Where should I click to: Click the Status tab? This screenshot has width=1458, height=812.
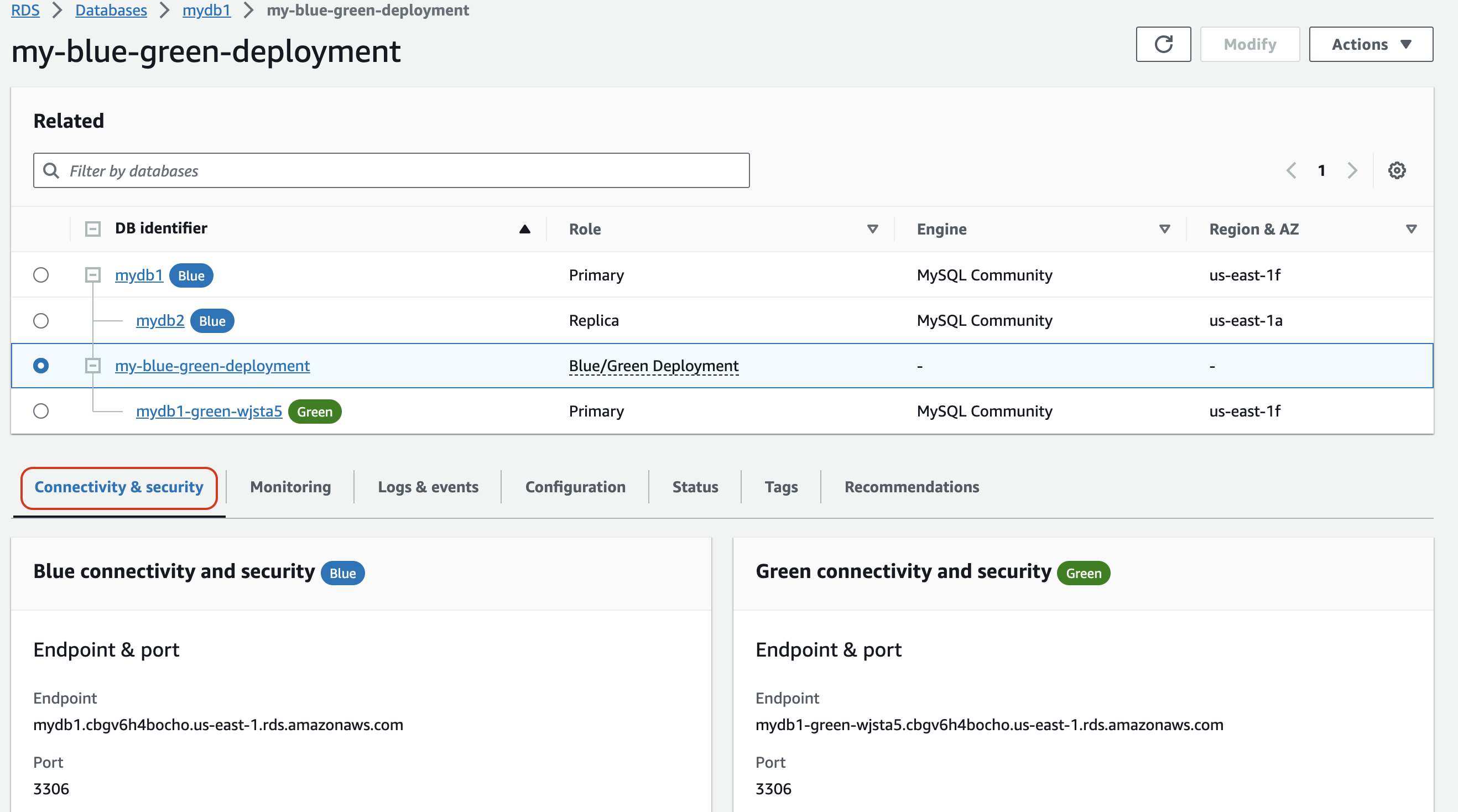694,487
